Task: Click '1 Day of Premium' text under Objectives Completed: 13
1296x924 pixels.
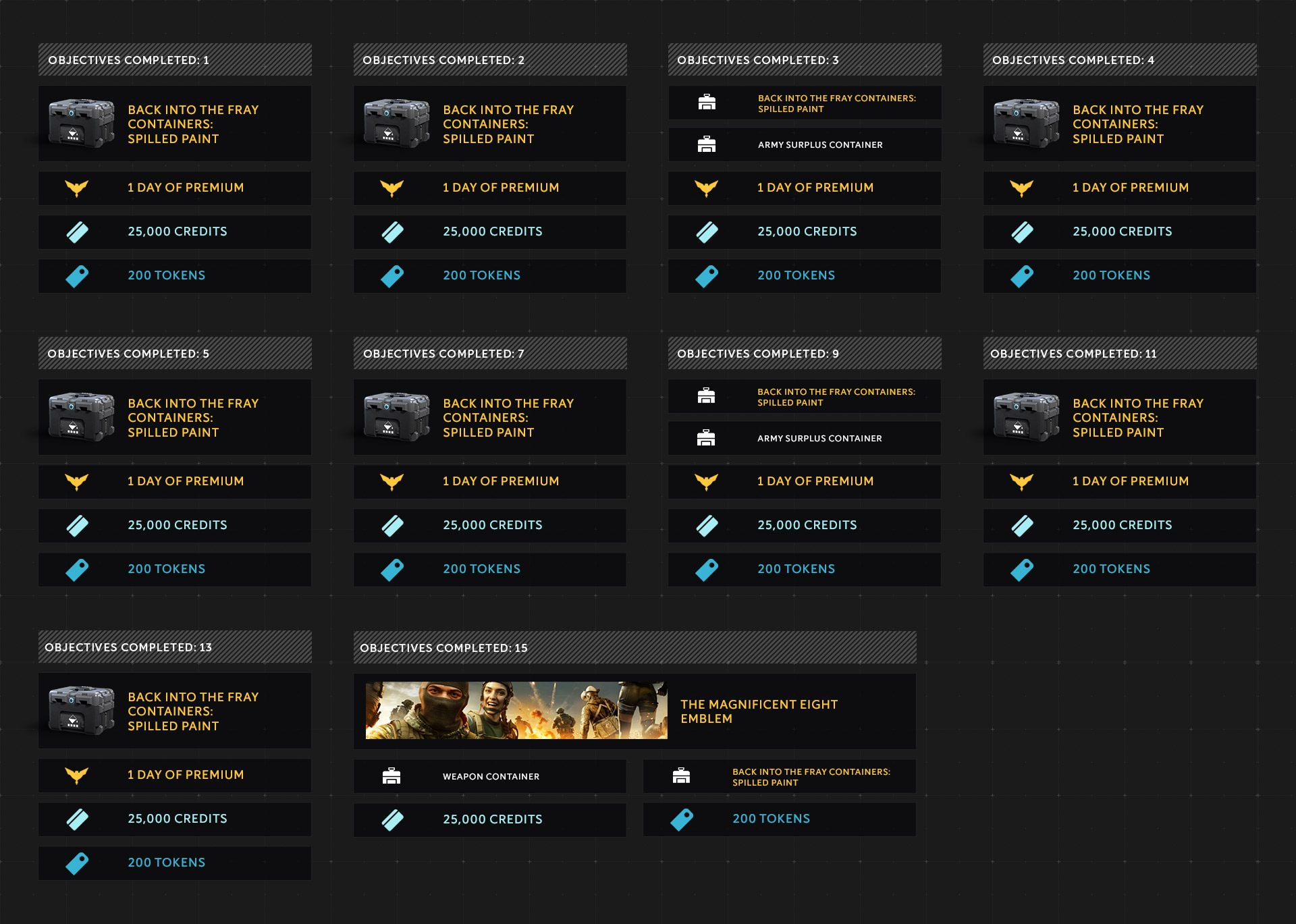Action: tap(186, 775)
